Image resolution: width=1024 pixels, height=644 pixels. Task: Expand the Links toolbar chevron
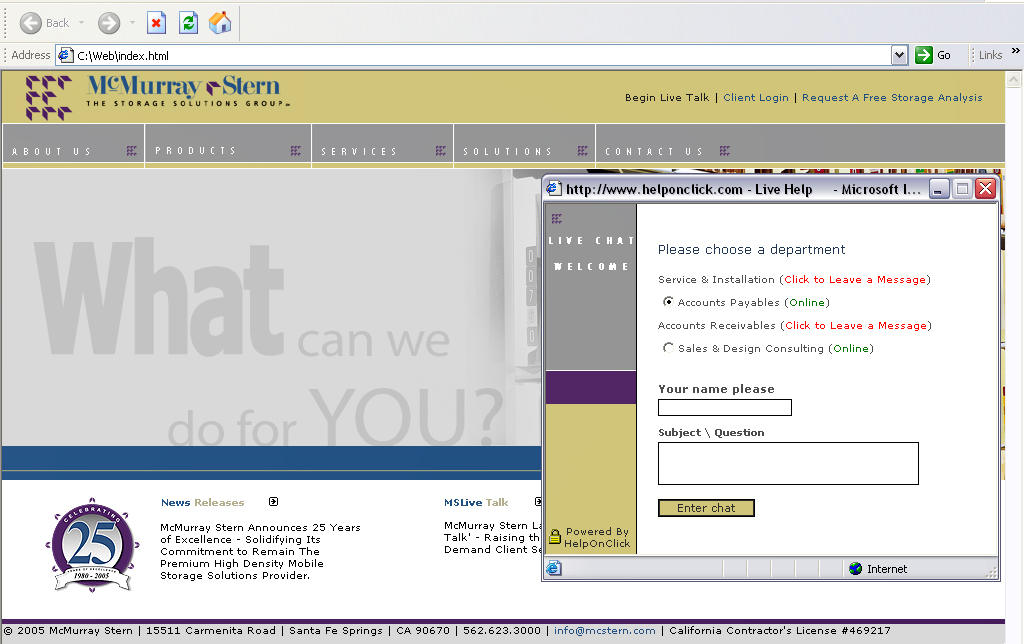(x=1016, y=50)
